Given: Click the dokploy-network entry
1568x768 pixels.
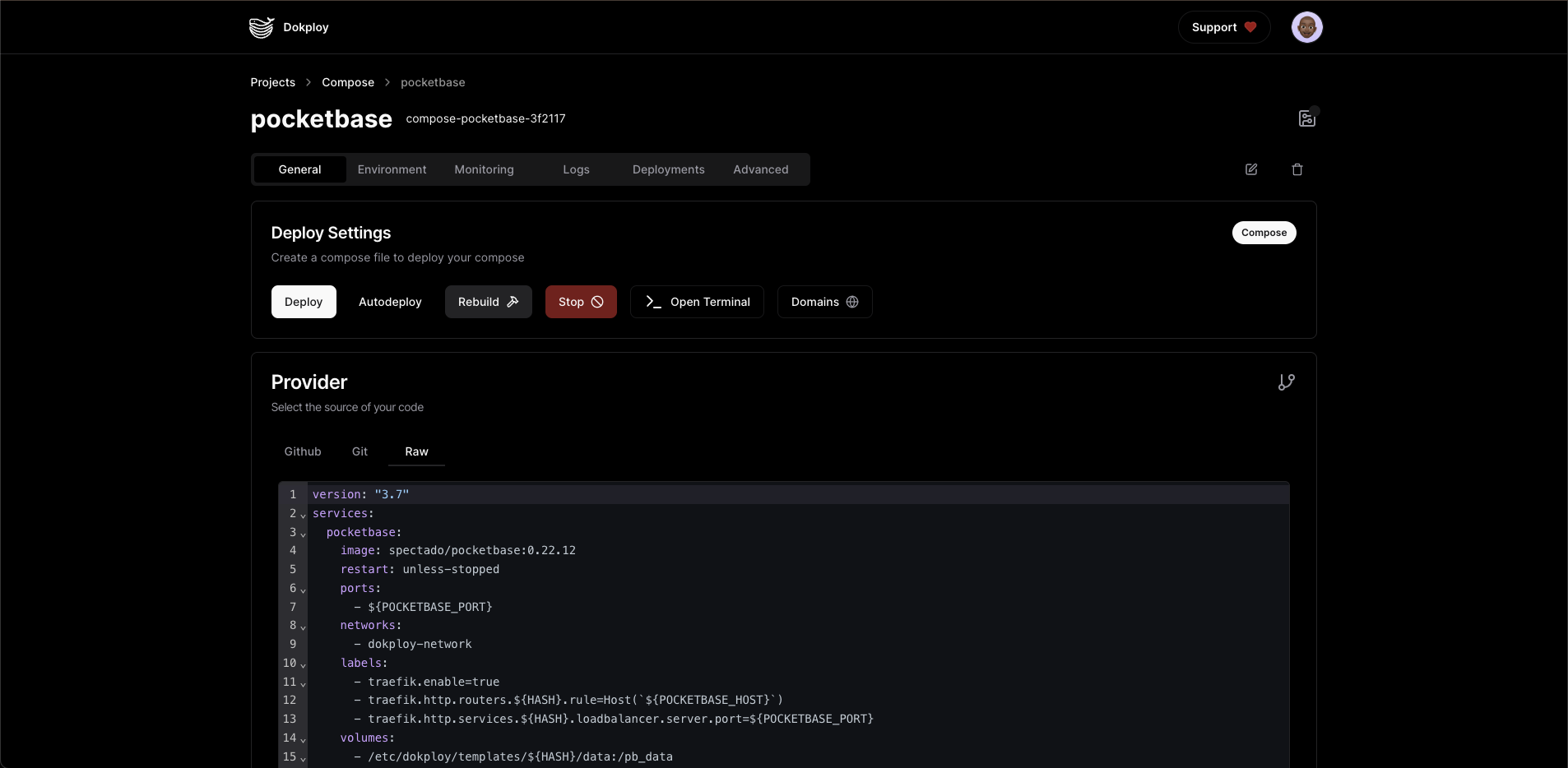Looking at the screenshot, I should tap(799, 644).
